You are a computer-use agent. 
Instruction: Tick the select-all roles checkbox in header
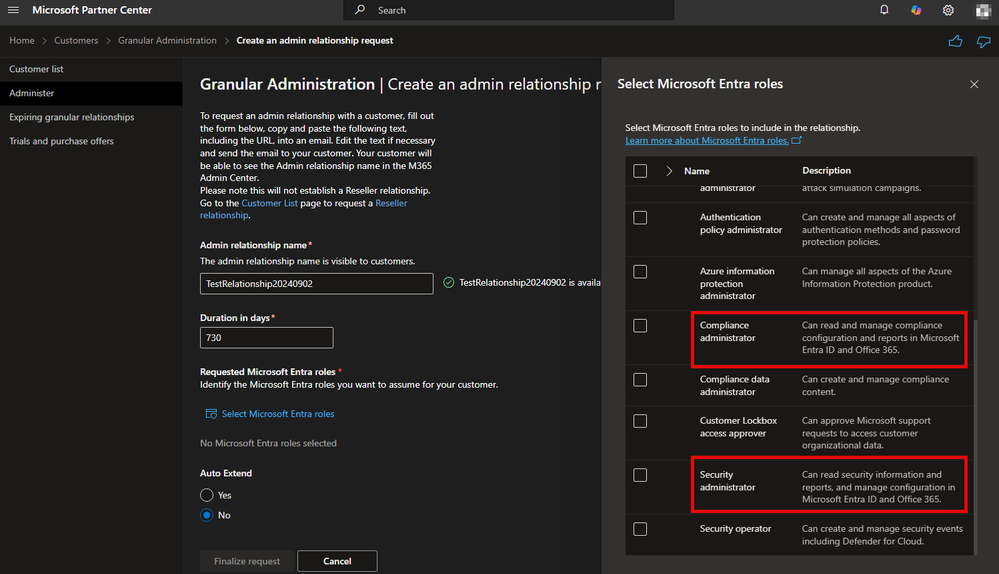(x=640, y=171)
